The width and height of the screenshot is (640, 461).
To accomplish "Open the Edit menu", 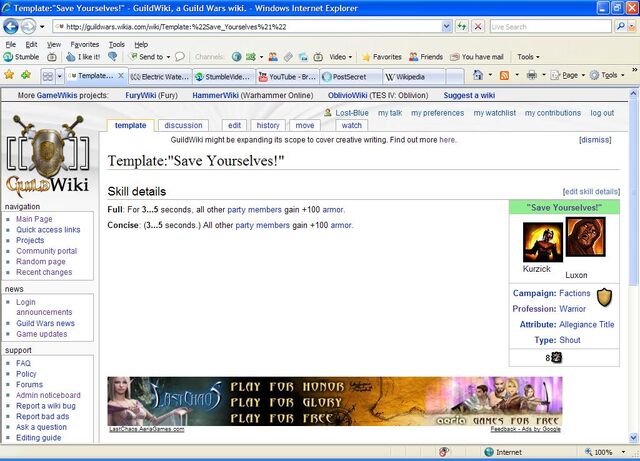I will pyautogui.click(x=31, y=45).
